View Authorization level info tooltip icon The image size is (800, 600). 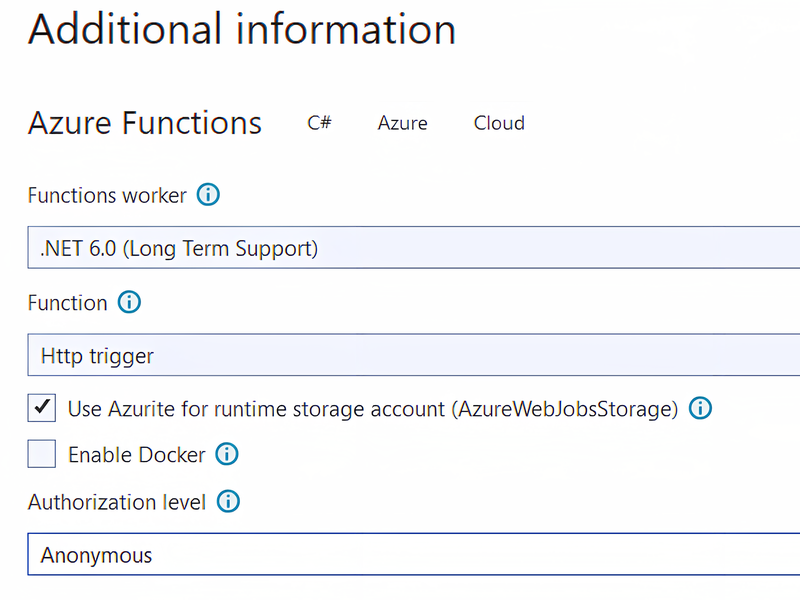coord(228,502)
